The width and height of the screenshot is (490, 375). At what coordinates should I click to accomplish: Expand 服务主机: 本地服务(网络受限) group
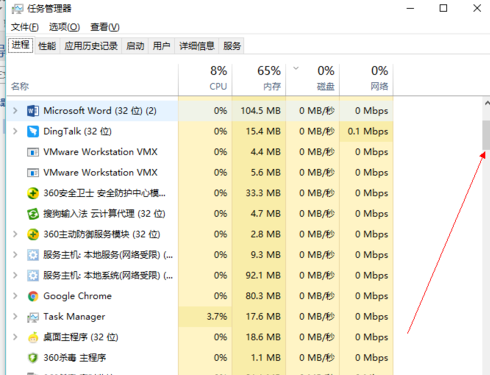pyautogui.click(x=15, y=255)
